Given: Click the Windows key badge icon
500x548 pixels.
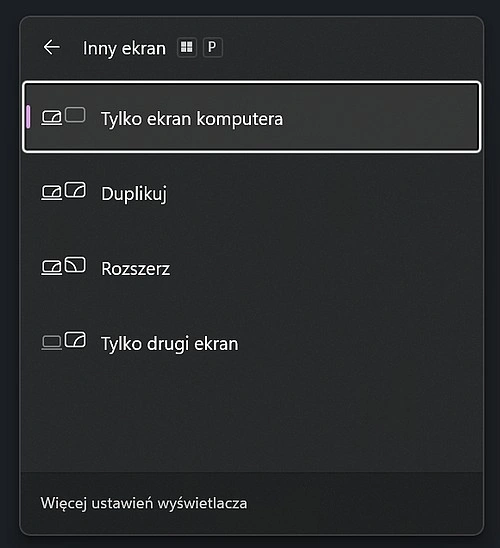Looking at the screenshot, I should [x=187, y=47].
